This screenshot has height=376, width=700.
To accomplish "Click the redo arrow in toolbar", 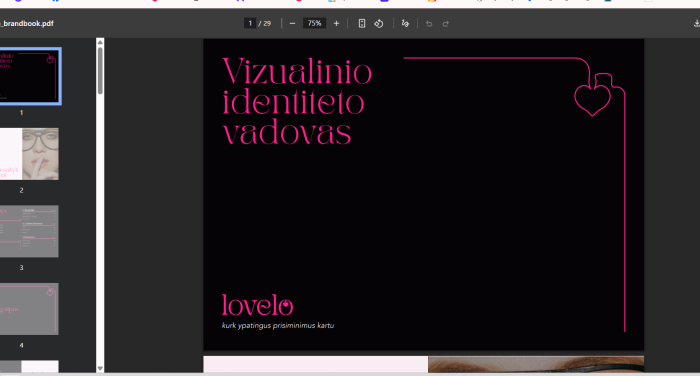I will [446, 24].
